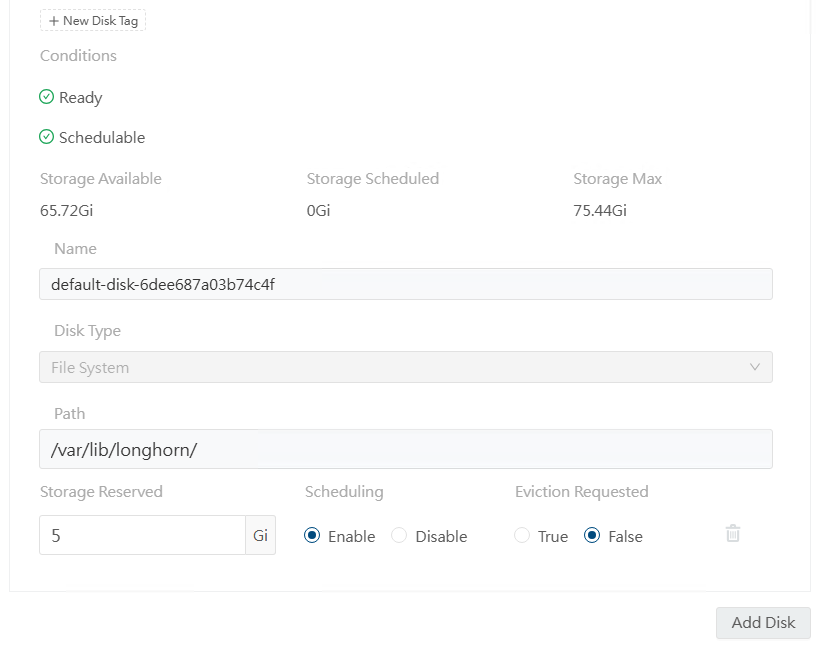Click the Schedulable condition check icon

47,137
